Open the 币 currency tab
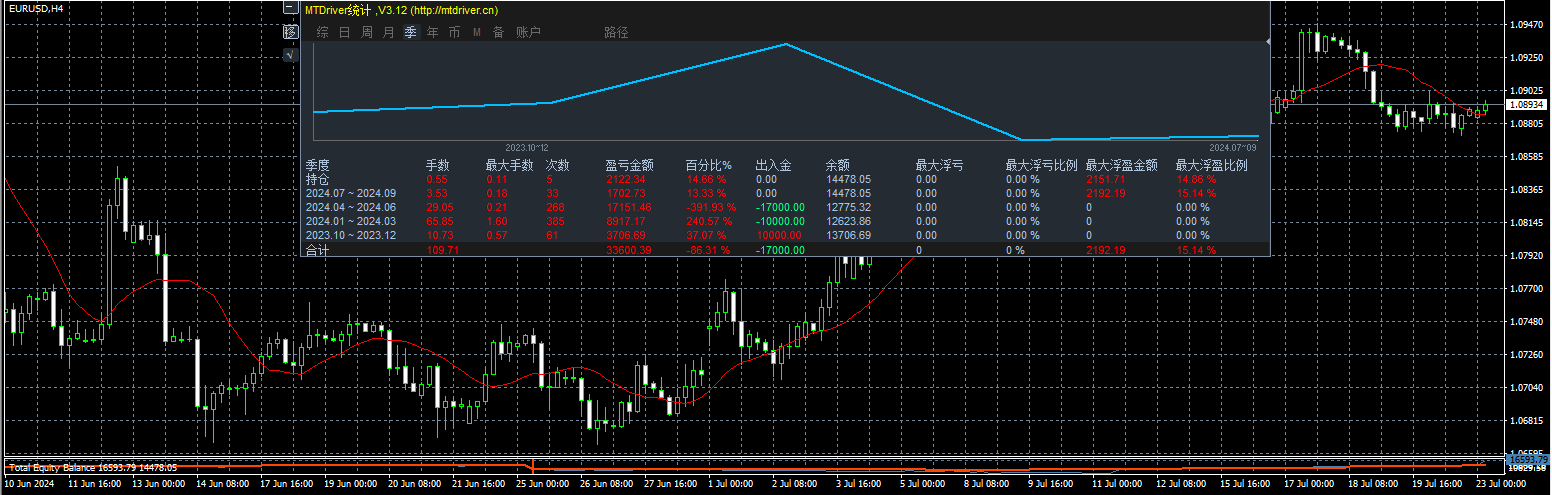 (454, 32)
